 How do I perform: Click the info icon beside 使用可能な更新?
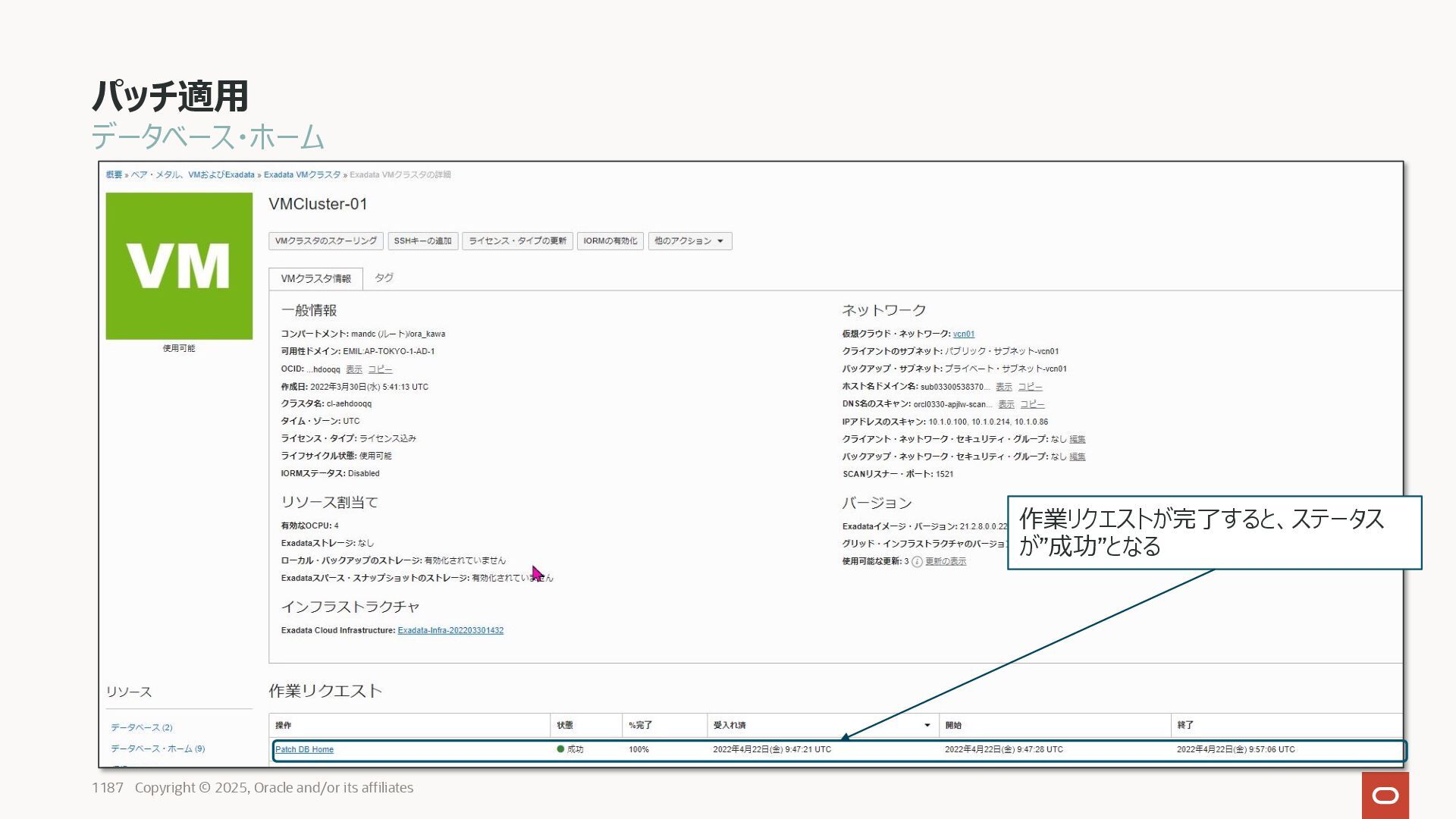coord(917,562)
